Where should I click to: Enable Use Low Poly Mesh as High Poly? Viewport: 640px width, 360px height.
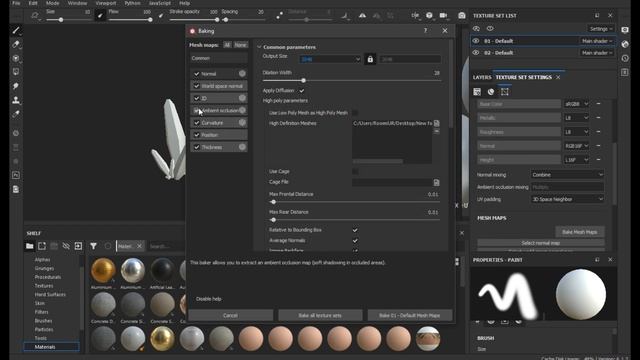pos(355,113)
